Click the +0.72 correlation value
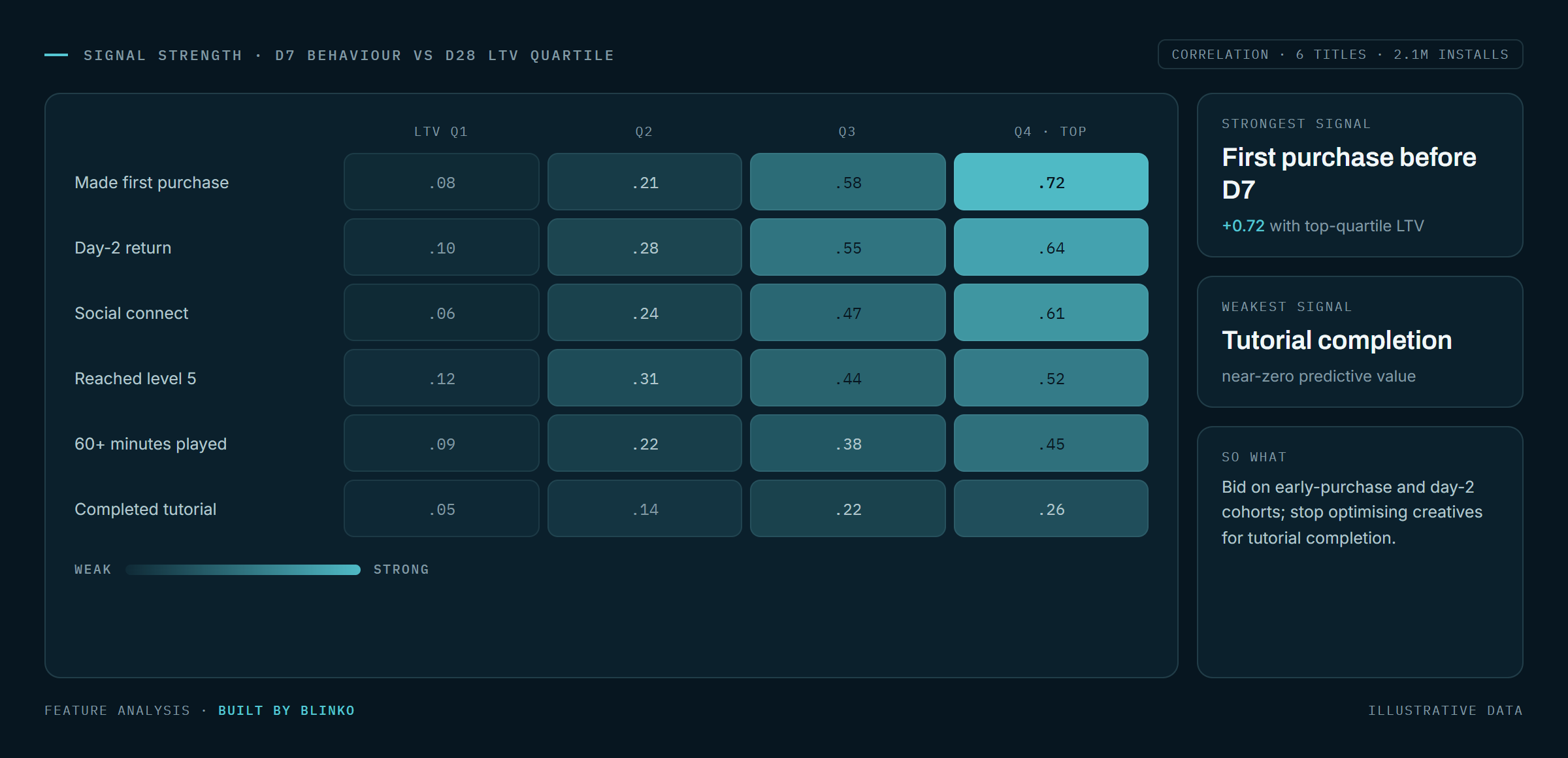The height and width of the screenshot is (758, 1568). tap(1243, 226)
